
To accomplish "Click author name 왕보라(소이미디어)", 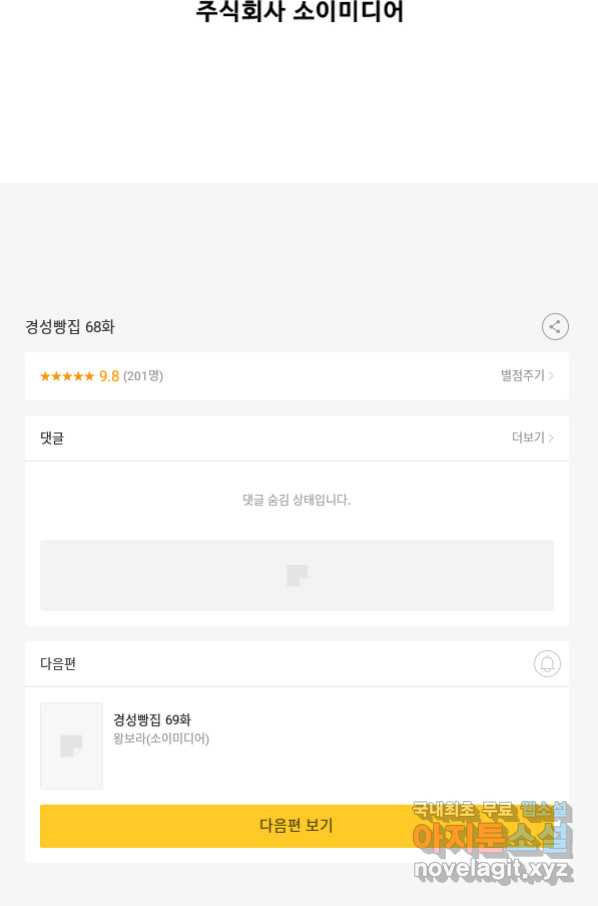I will pos(161,738).
